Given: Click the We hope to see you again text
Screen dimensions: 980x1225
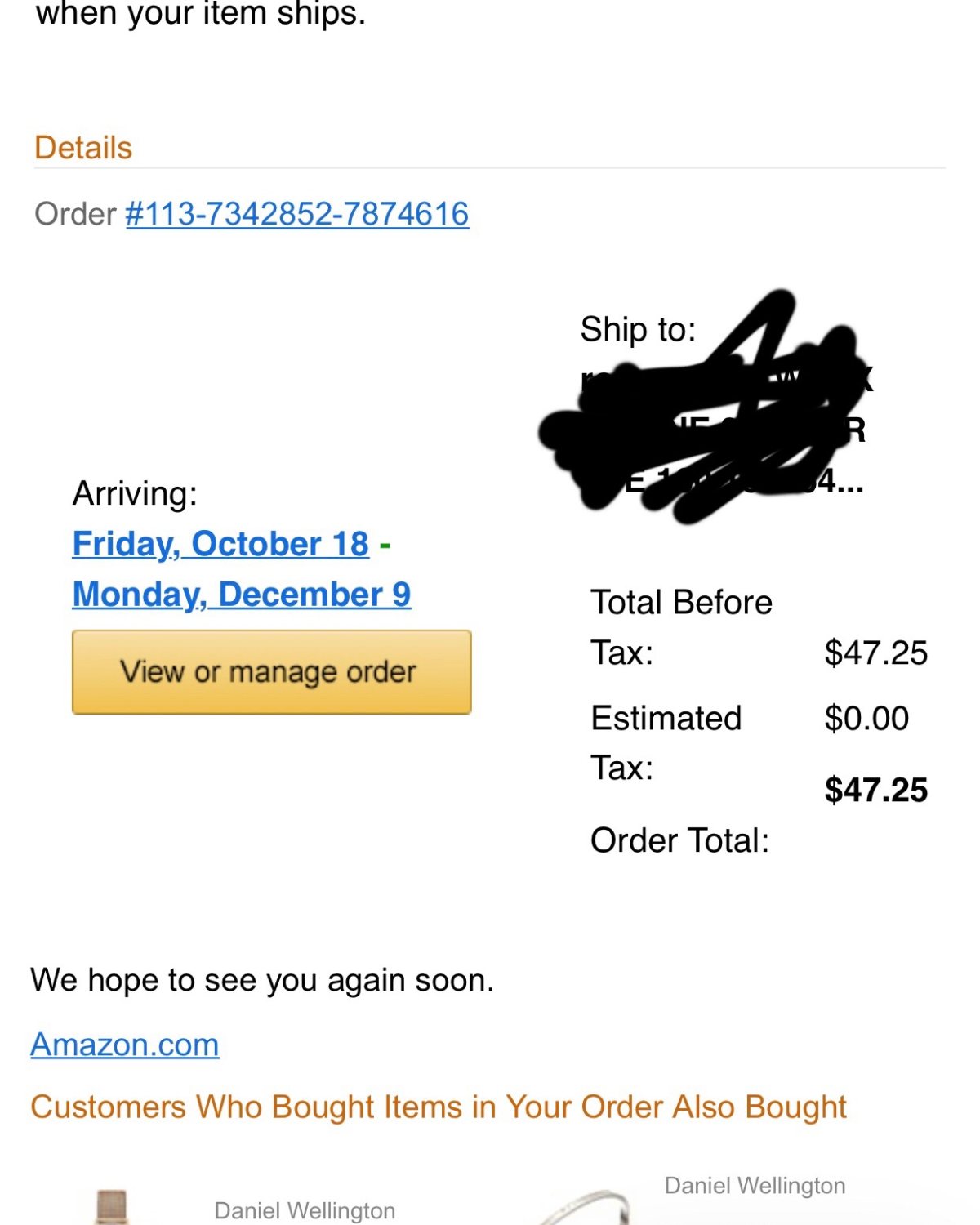Looking at the screenshot, I should pyautogui.click(x=262, y=980).
